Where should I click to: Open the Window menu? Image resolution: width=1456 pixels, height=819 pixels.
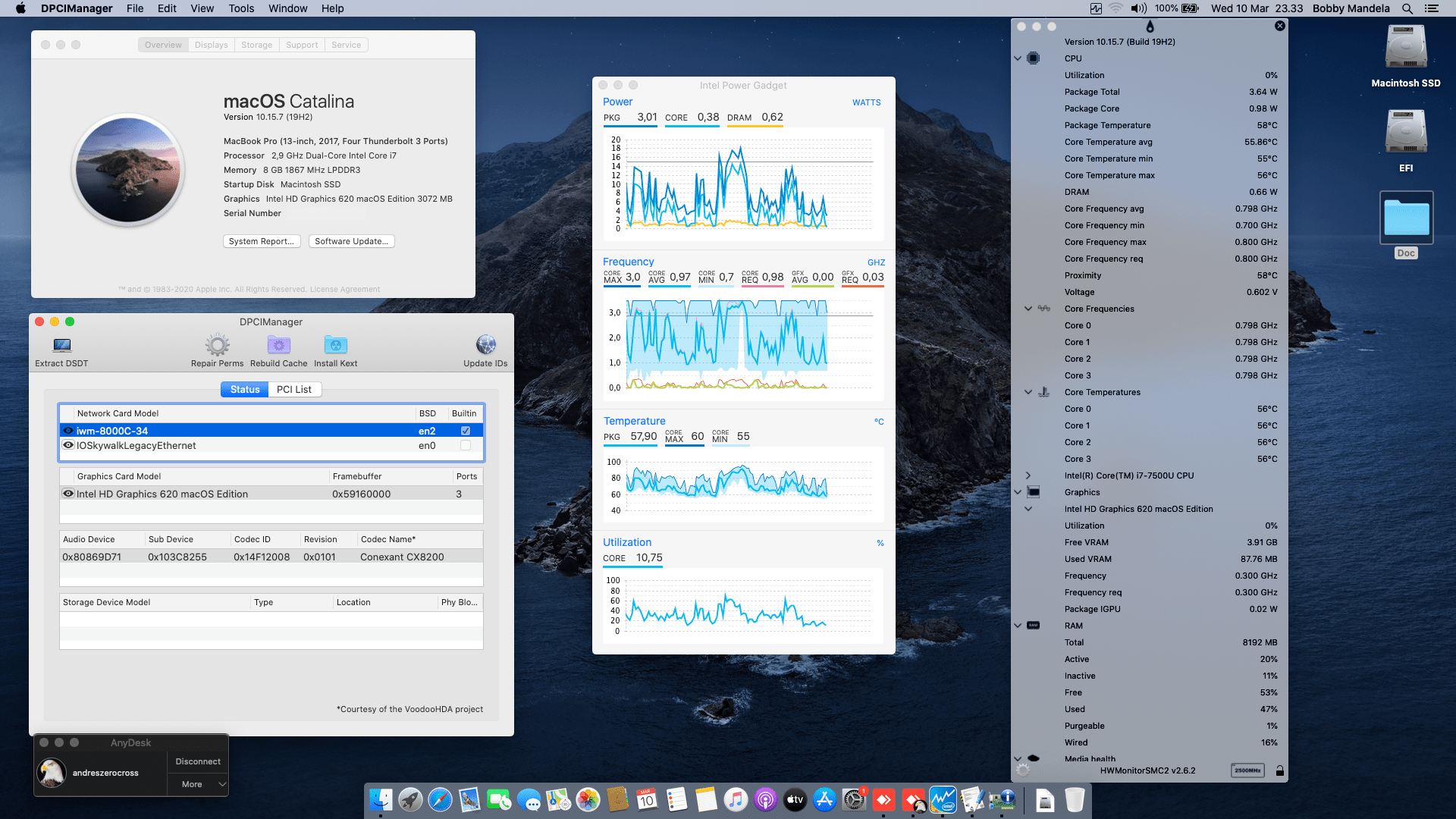point(287,8)
